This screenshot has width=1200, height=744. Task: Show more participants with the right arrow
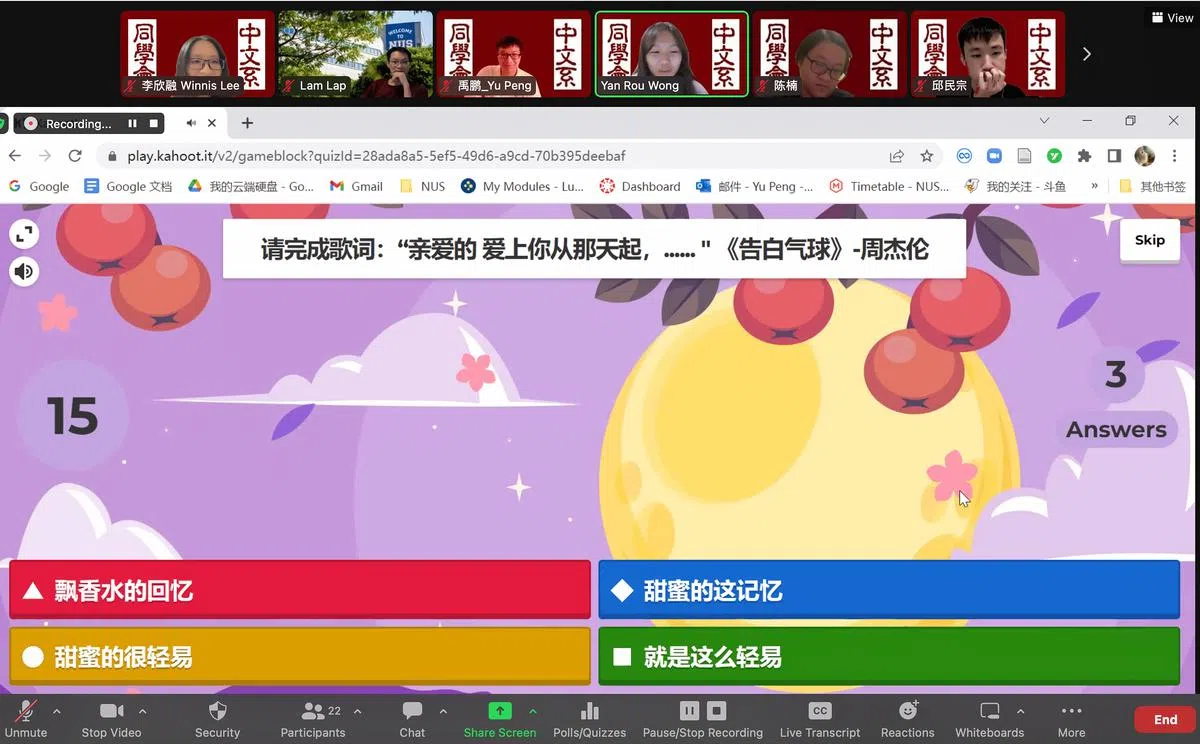coord(1086,54)
